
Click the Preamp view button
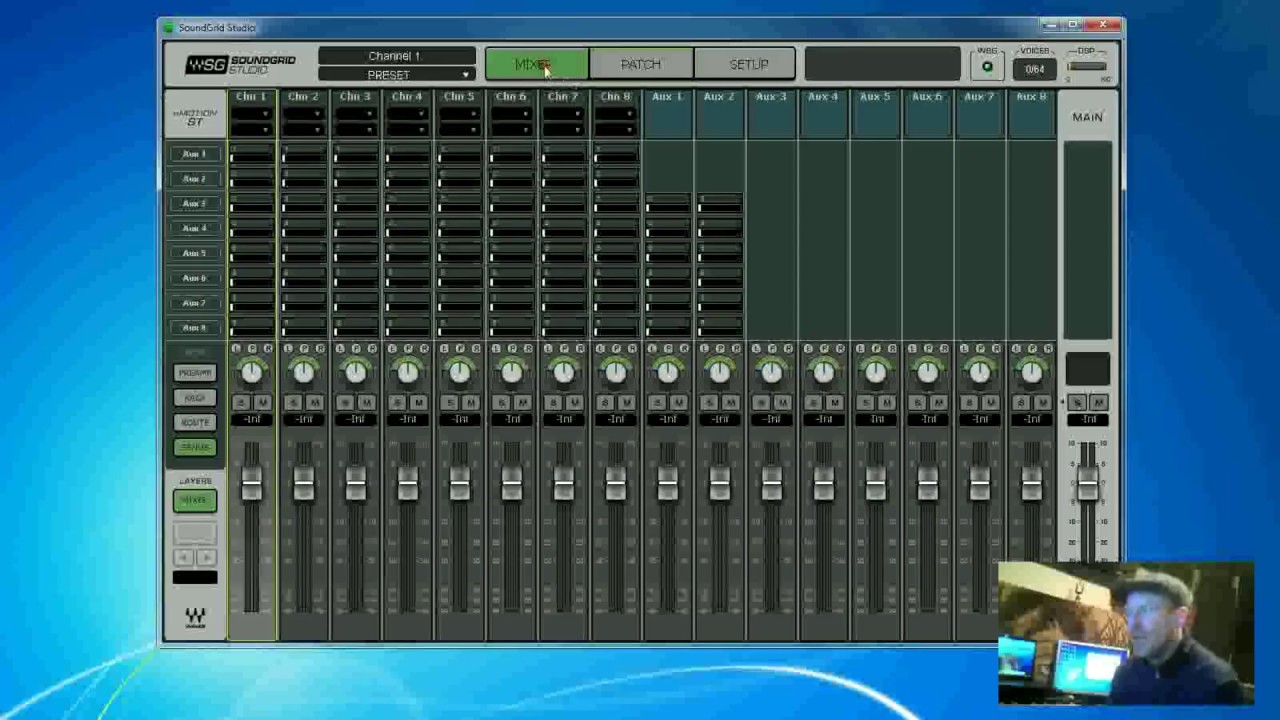195,372
